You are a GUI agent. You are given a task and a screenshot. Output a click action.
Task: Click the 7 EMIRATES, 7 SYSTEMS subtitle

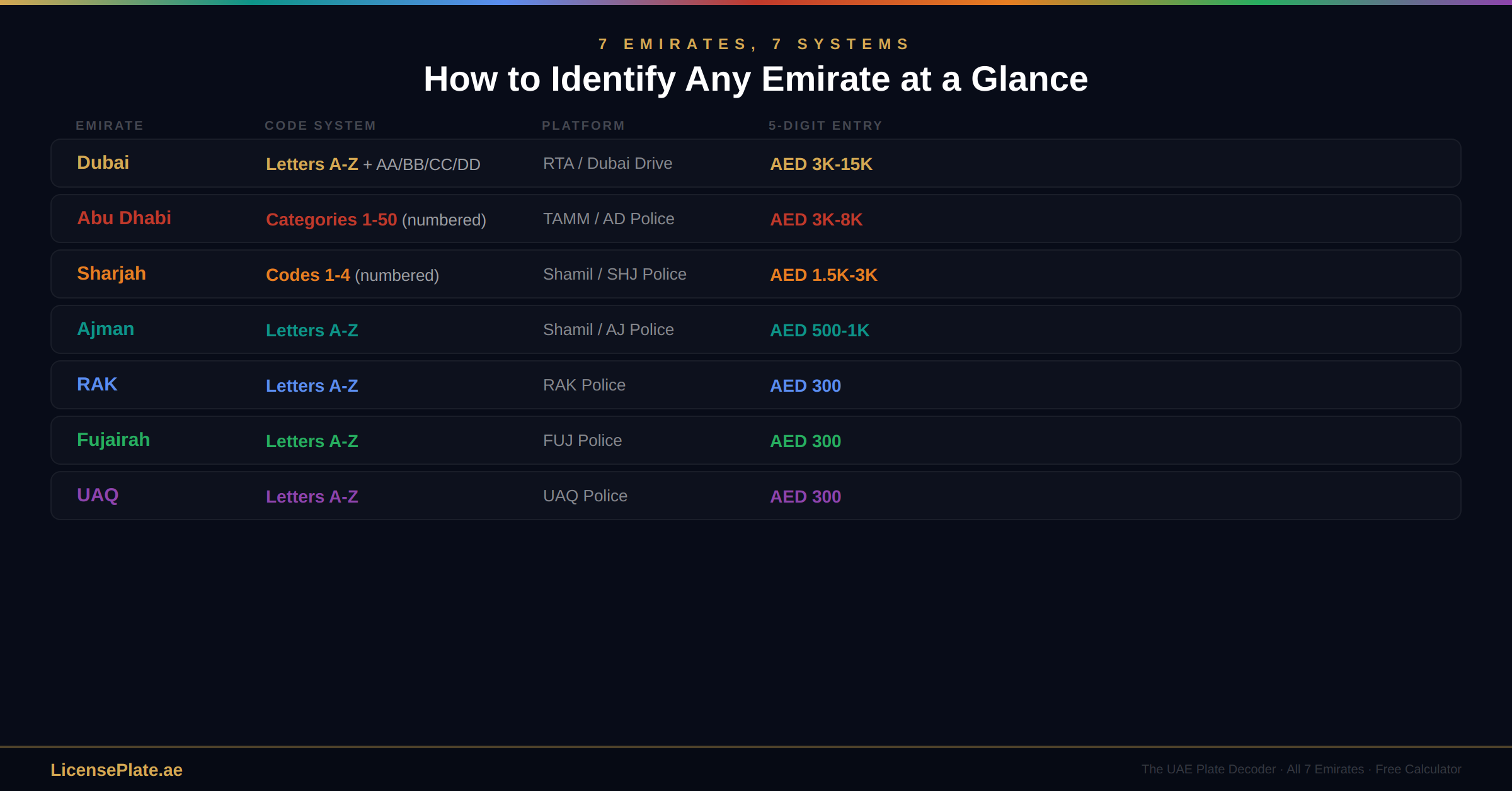pyautogui.click(x=754, y=43)
